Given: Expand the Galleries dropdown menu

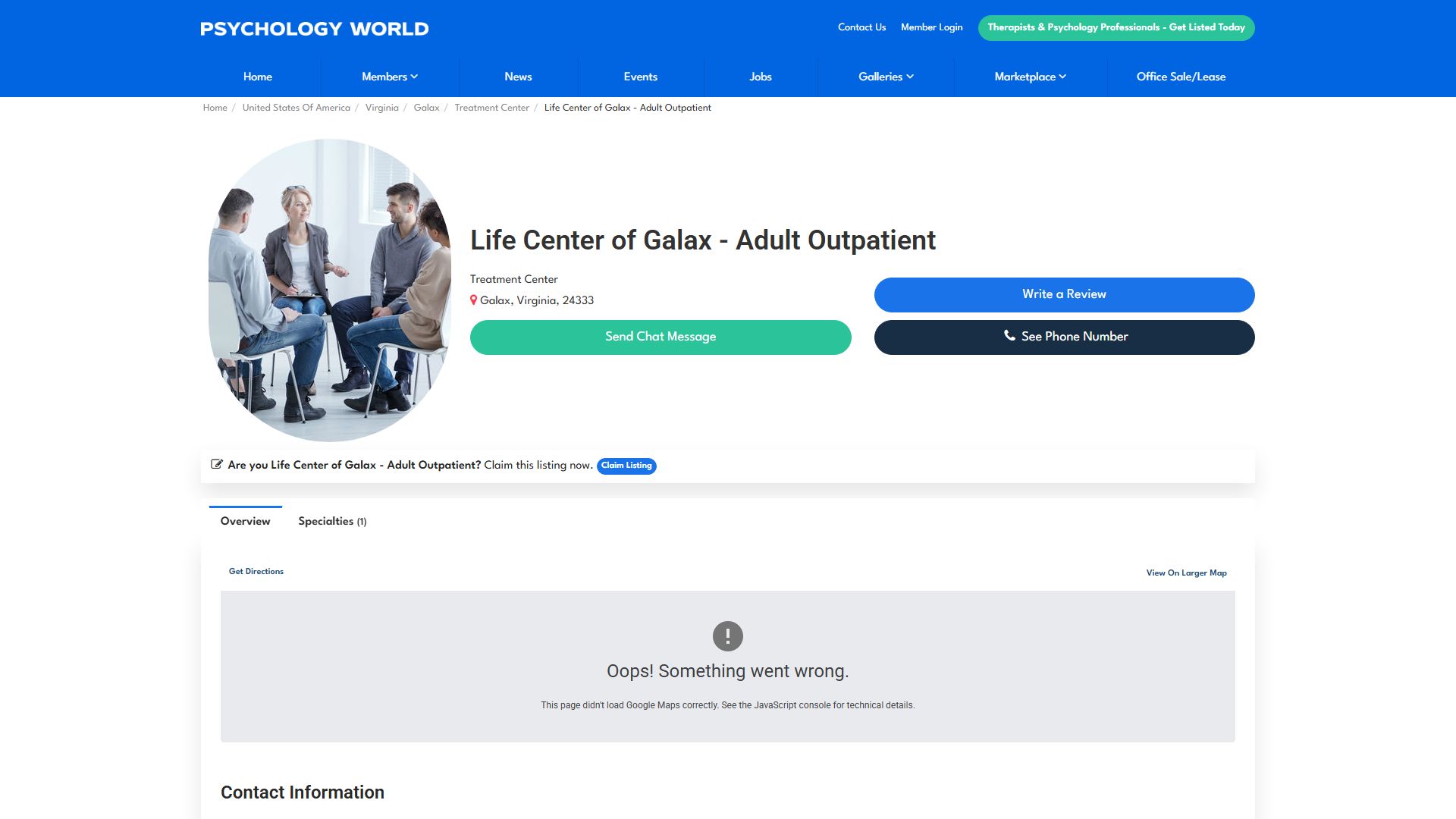Looking at the screenshot, I should [886, 77].
